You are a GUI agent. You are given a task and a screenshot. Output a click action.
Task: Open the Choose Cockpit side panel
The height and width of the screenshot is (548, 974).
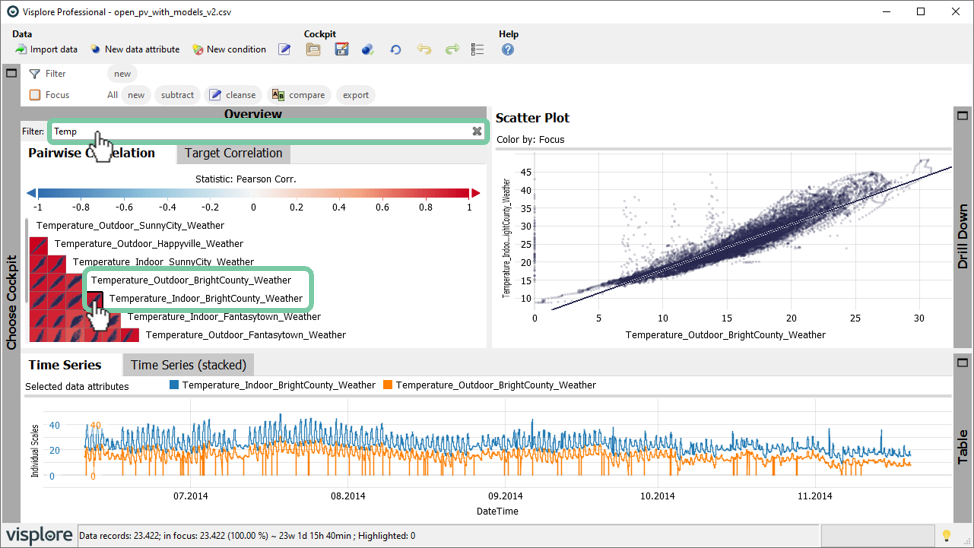click(x=11, y=303)
